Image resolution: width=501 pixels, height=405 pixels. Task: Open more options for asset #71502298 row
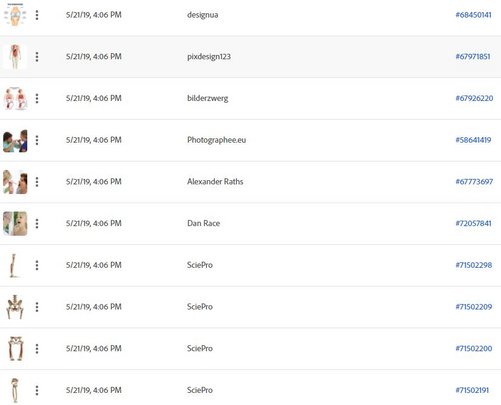pos(37,265)
